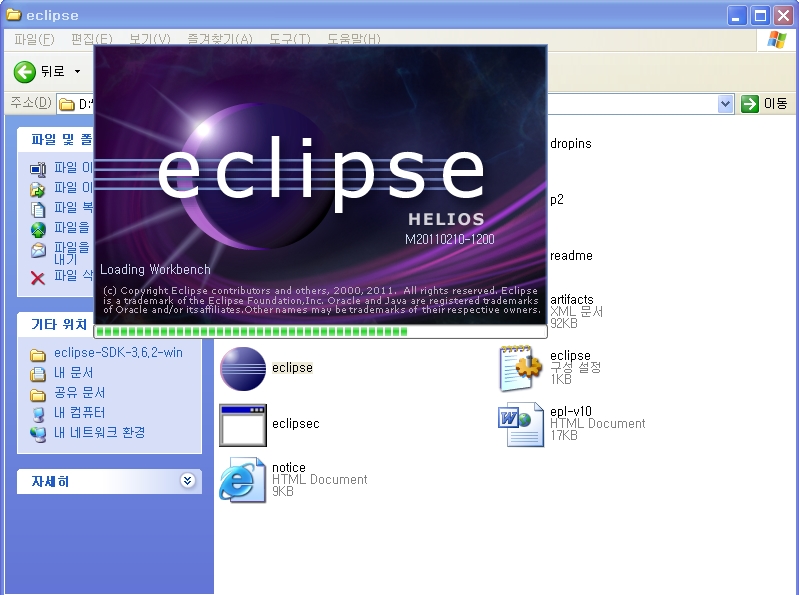This screenshot has height=595, width=799.
Task: Open 내 컴퓨터 link in side panel
Action: click(79, 413)
